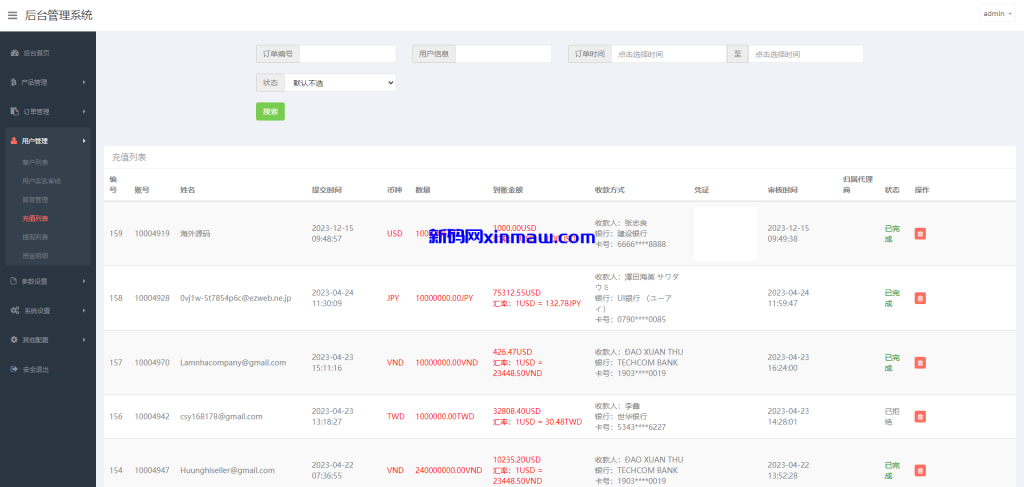1024x487 pixels.
Task: Click email Lamnhacompany@gmail.com
Action: pos(233,362)
